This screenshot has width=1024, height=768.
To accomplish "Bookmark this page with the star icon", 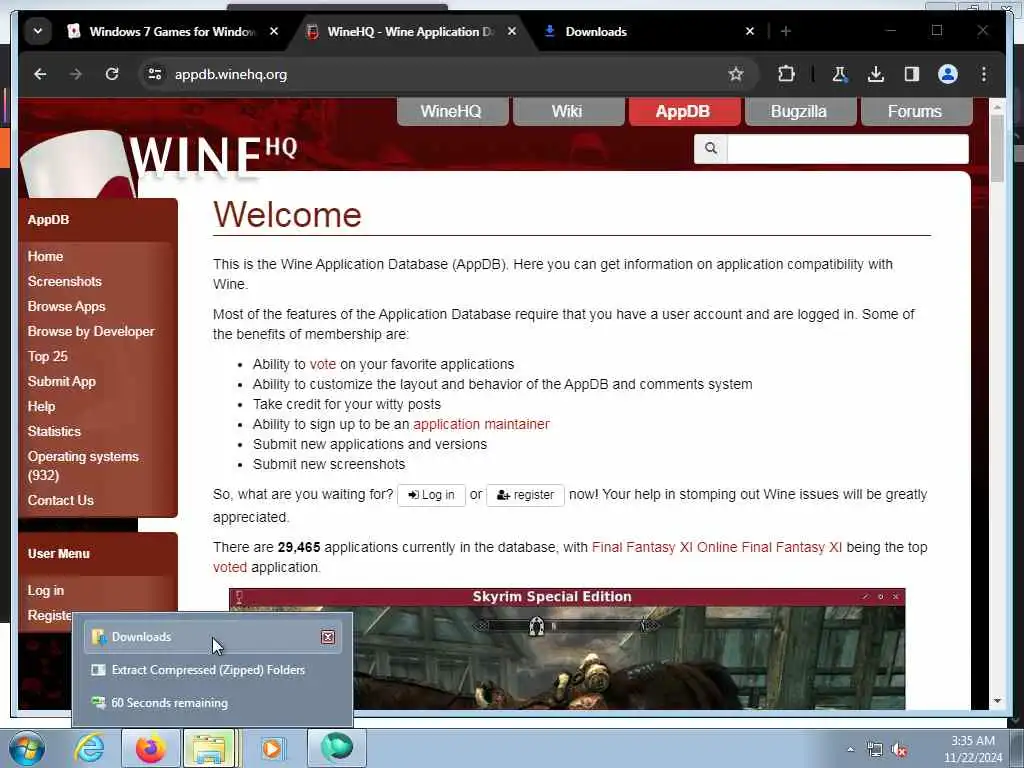I will [x=736, y=74].
